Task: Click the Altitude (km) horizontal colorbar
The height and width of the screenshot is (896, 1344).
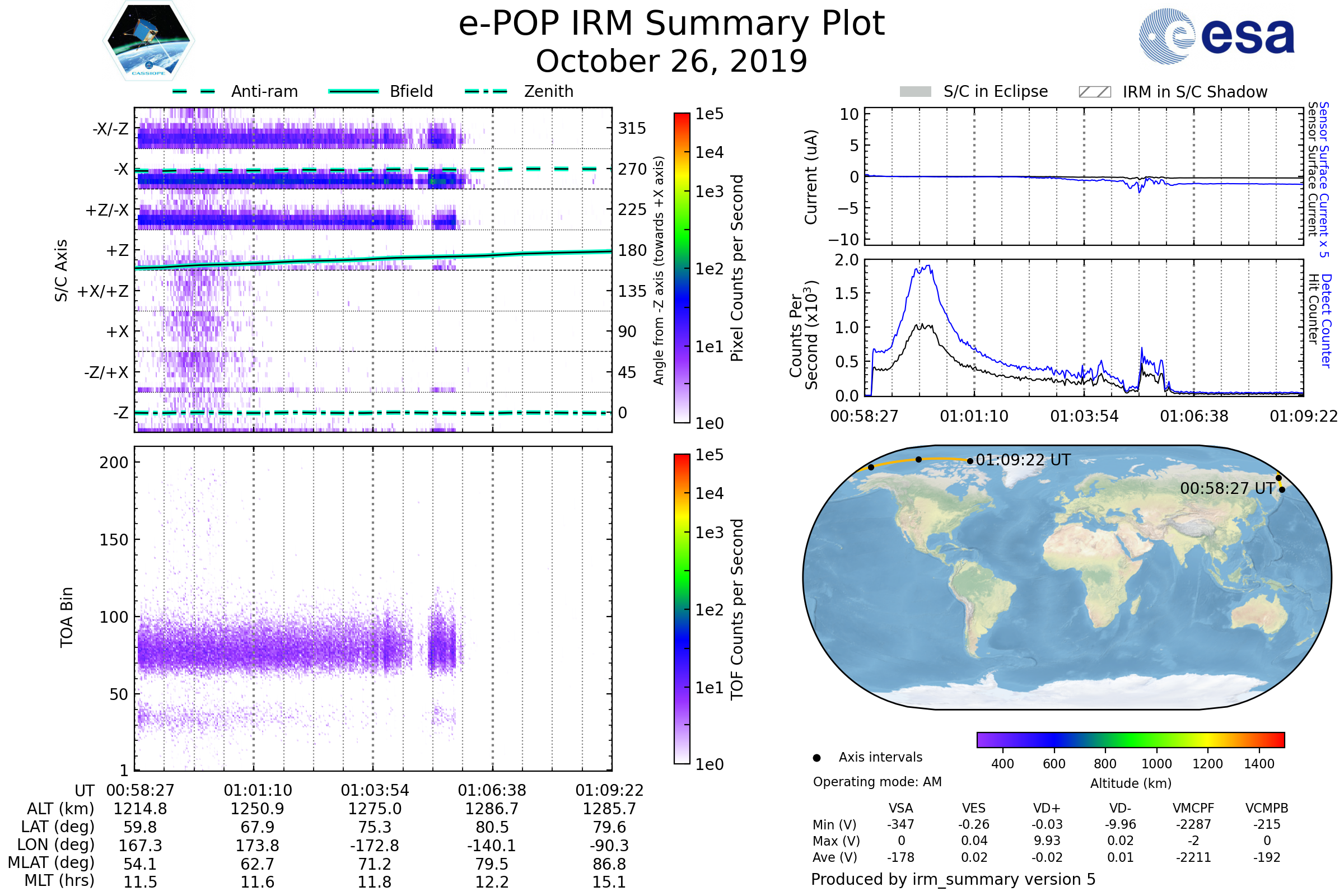Action: pos(1130,739)
